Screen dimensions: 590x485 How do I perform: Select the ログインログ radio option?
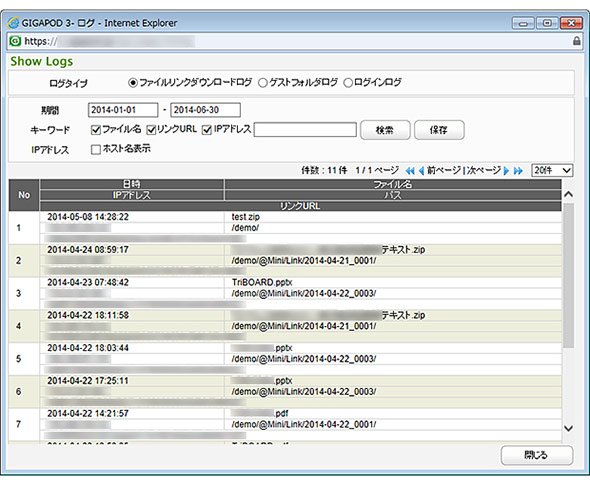coord(348,83)
